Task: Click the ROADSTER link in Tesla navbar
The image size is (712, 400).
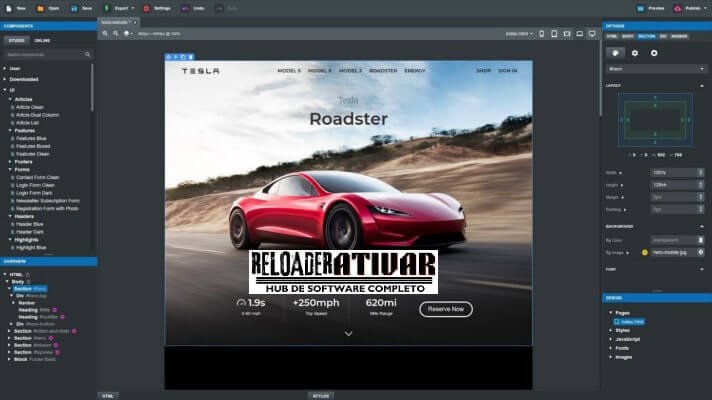Action: tap(383, 71)
